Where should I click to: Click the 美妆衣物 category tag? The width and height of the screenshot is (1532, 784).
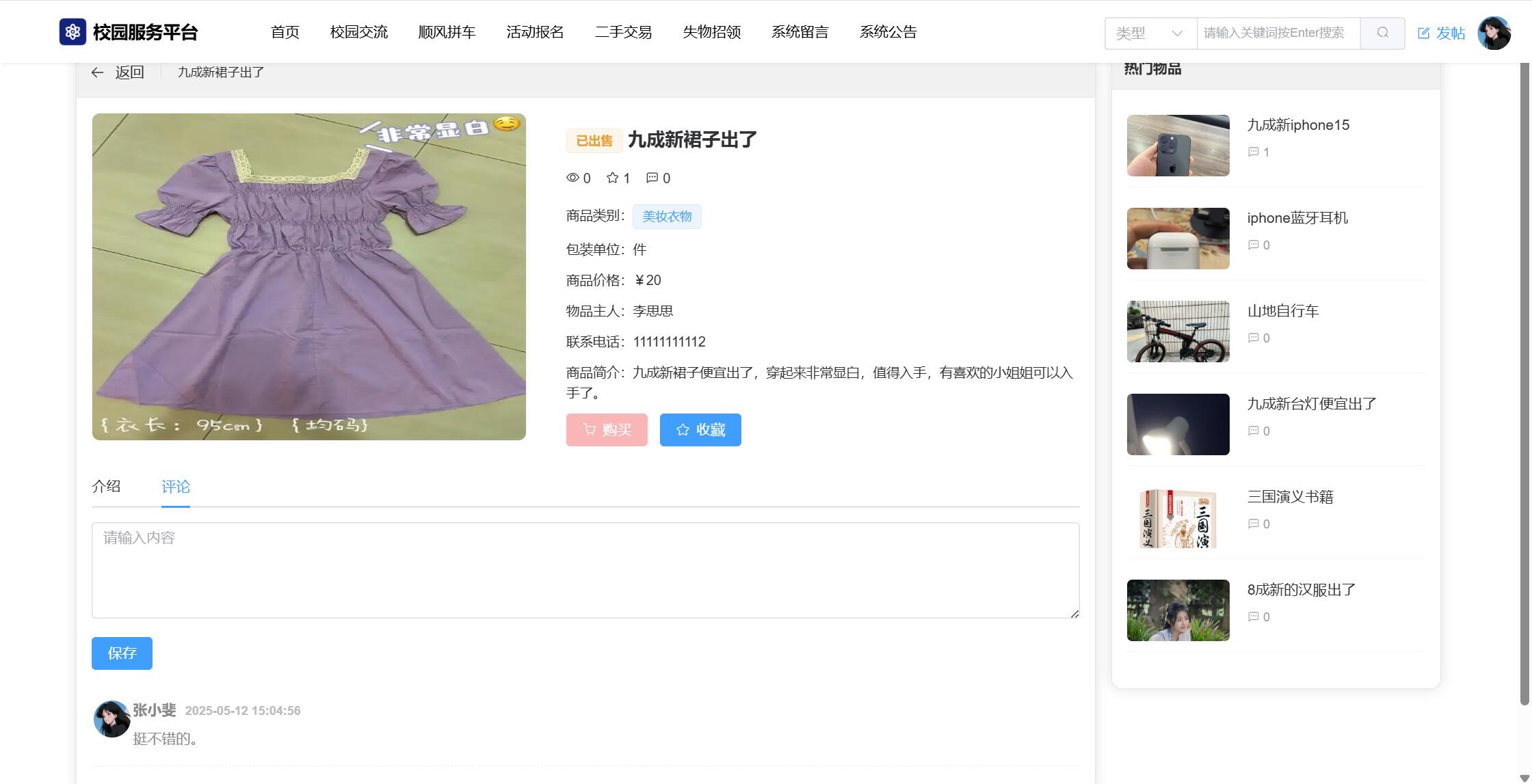pyautogui.click(x=667, y=217)
